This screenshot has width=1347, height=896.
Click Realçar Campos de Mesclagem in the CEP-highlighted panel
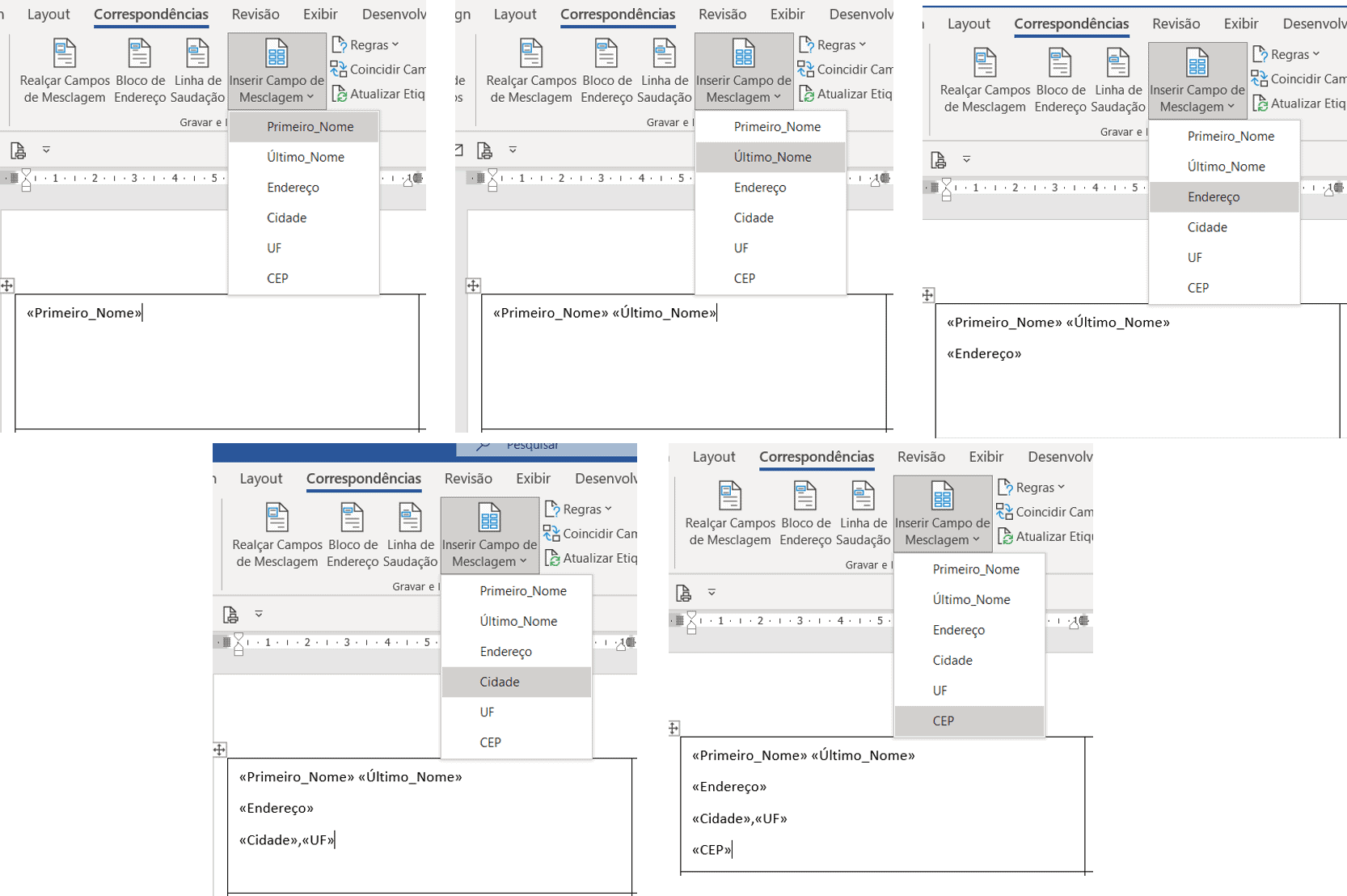click(729, 514)
